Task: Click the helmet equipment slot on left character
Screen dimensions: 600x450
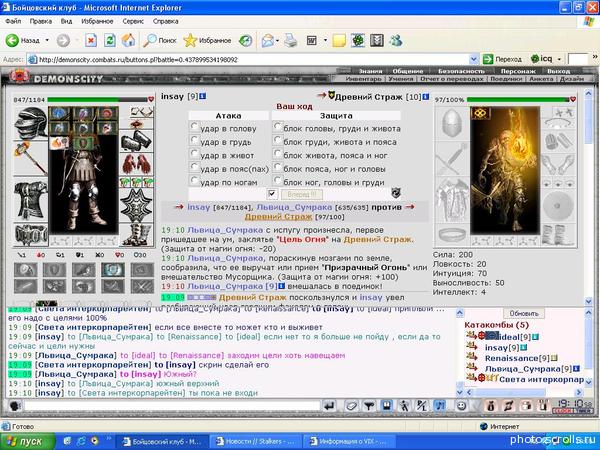Action: 31,123
